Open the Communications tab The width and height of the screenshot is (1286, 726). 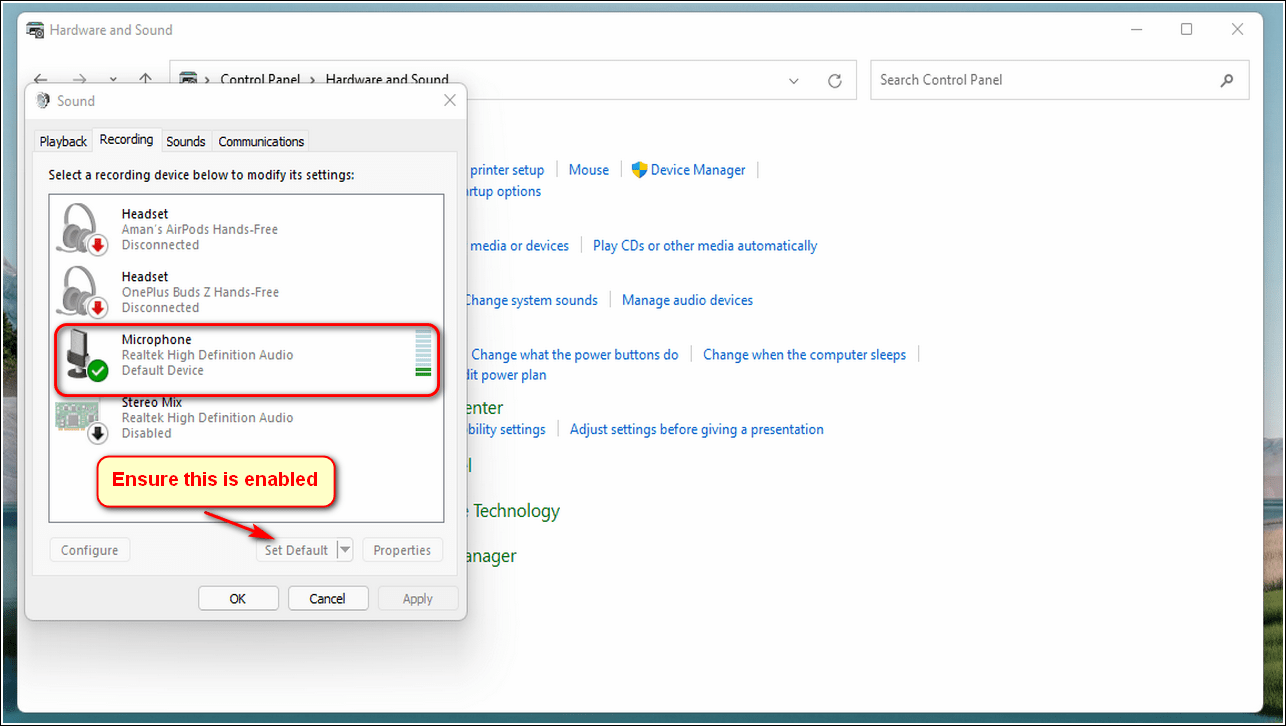(x=261, y=141)
